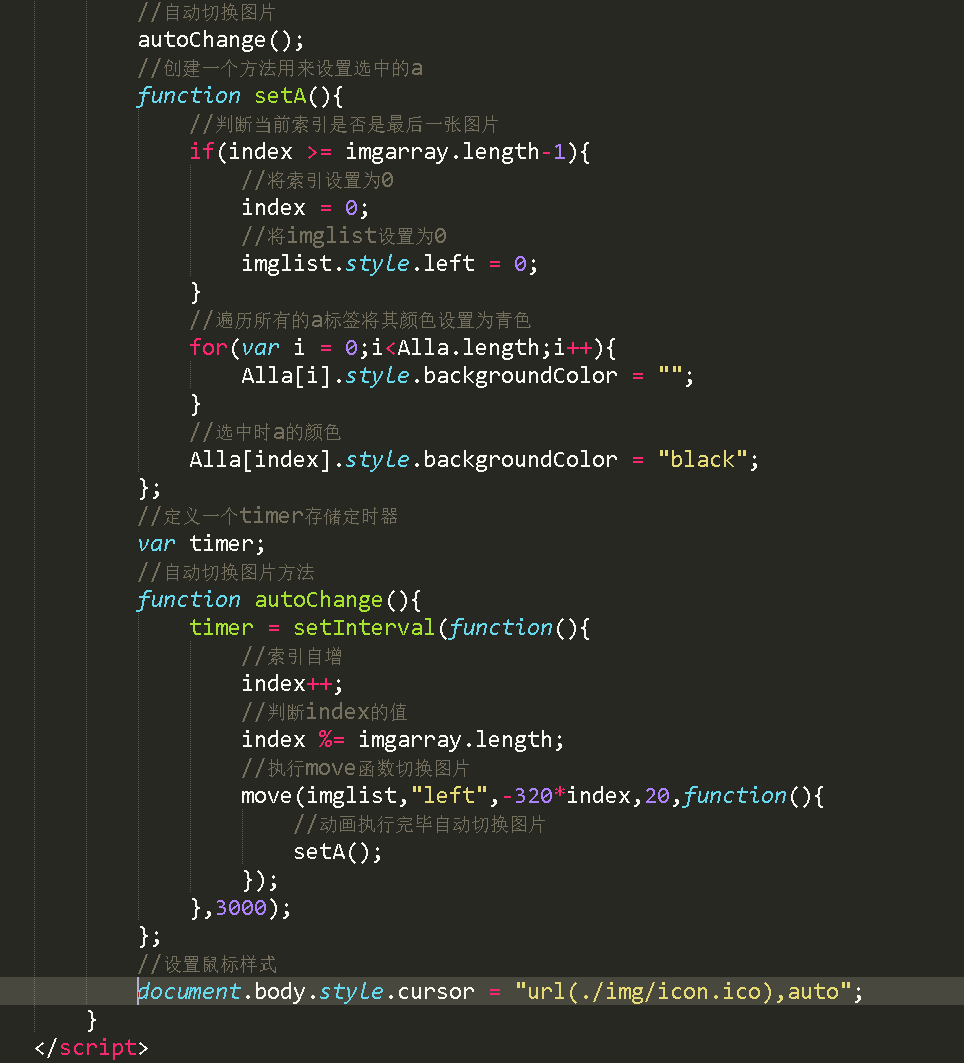Click the comment '//索引自增'

[292, 657]
